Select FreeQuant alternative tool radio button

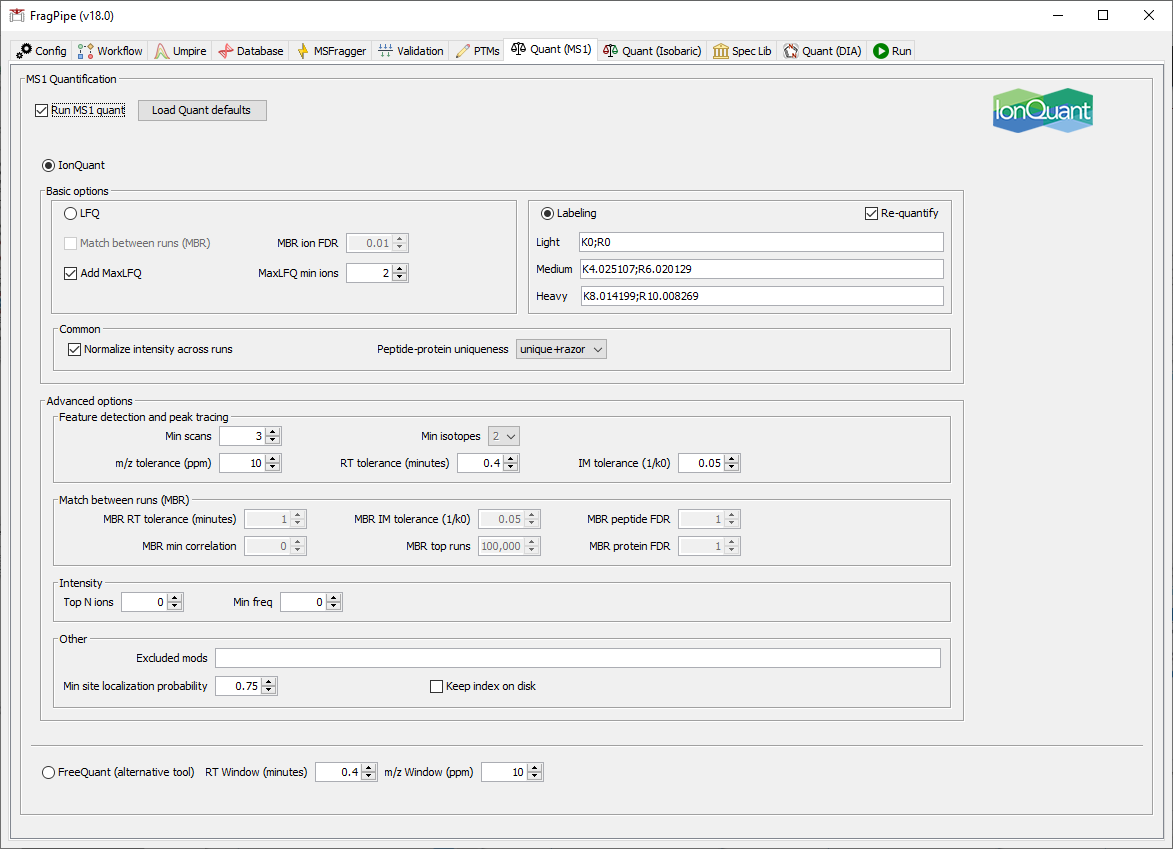point(49,772)
